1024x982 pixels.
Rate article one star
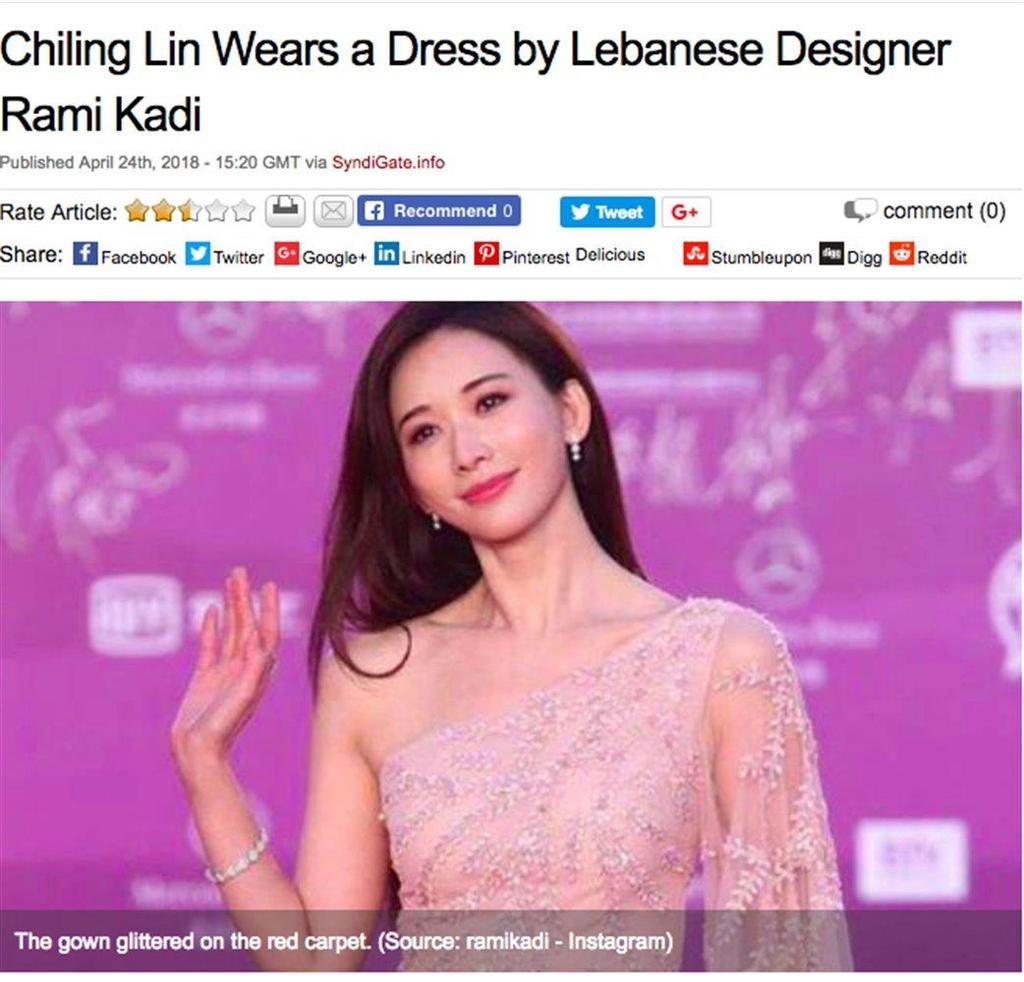[x=137, y=211]
